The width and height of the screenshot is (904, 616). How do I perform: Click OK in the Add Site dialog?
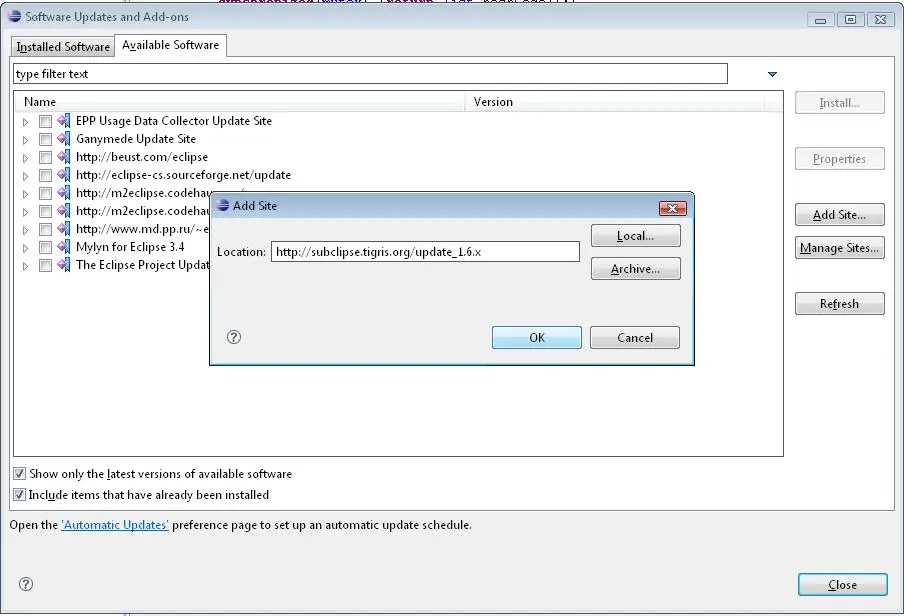537,337
